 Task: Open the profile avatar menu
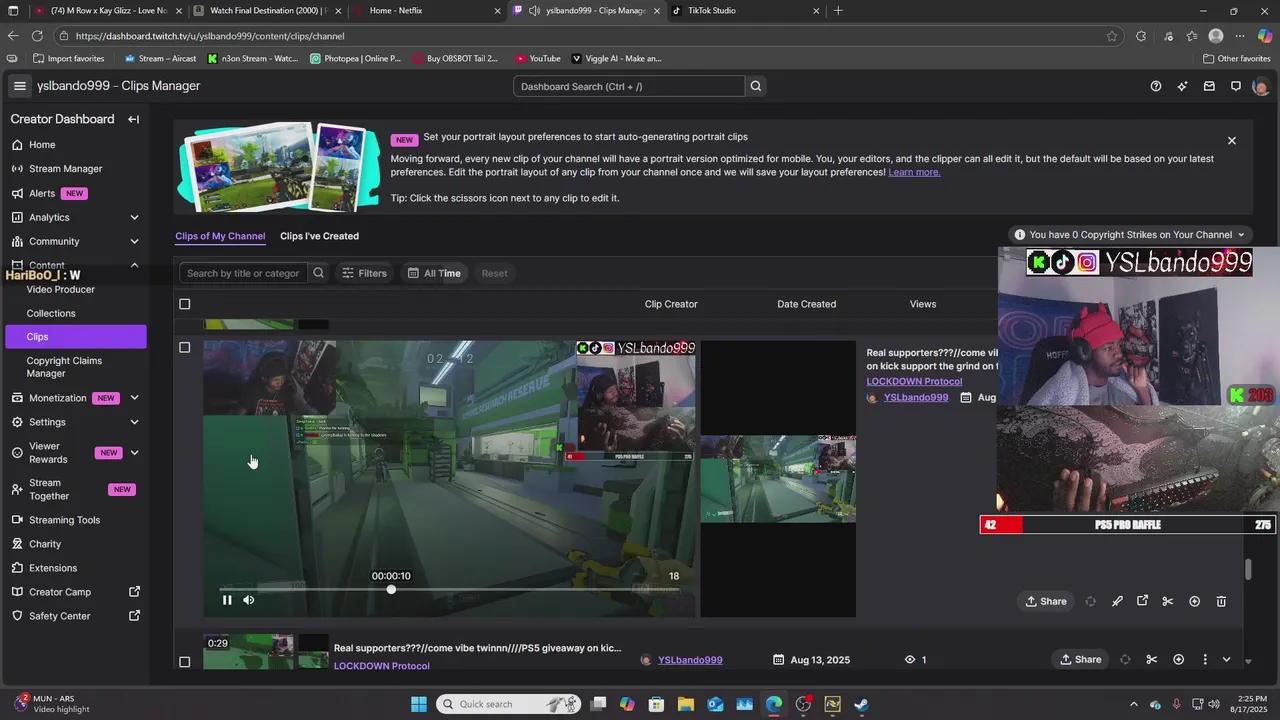(1261, 86)
